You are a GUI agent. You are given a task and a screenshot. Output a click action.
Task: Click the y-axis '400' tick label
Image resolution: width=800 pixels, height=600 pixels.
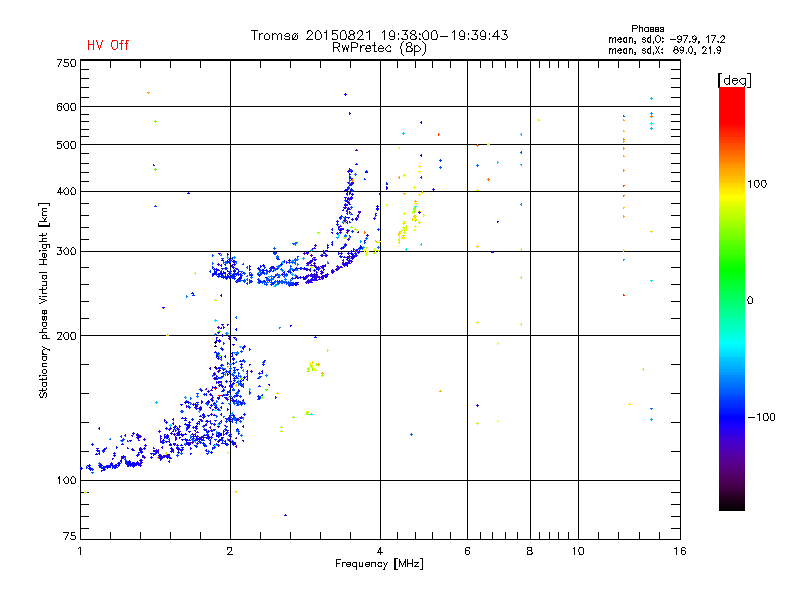[66, 192]
